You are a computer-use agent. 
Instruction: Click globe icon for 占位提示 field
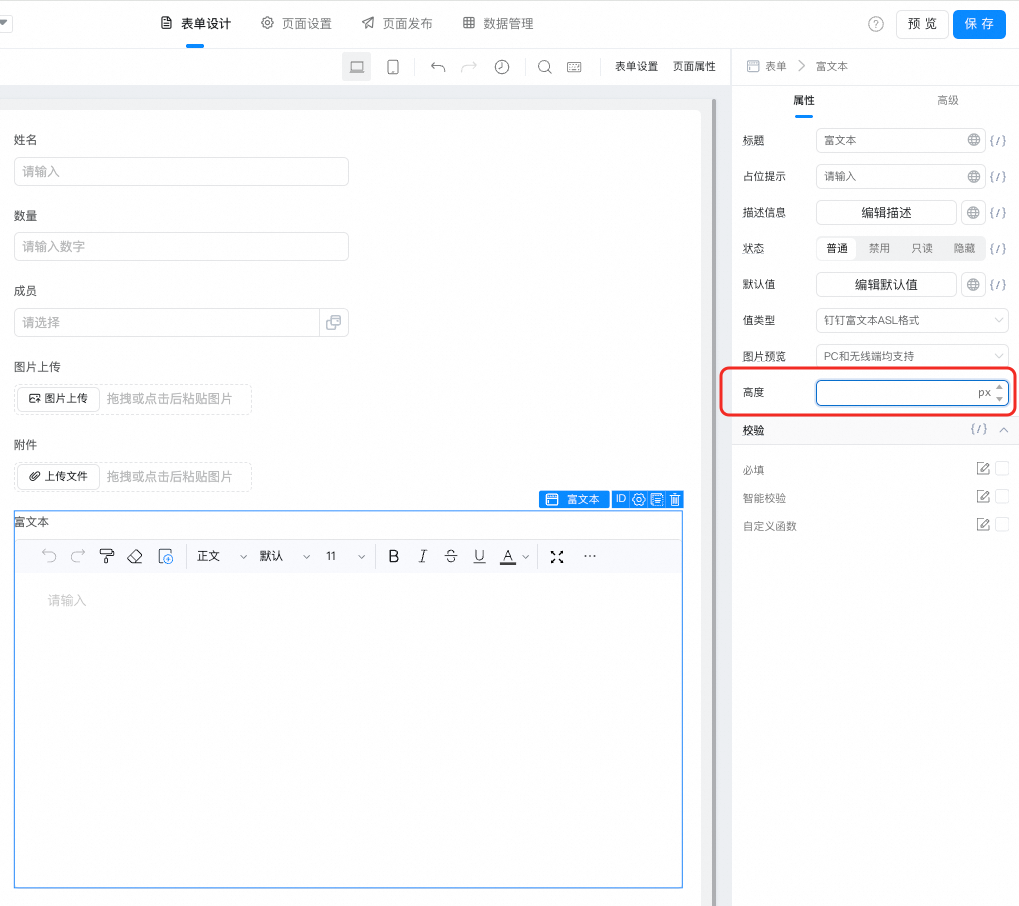(x=974, y=176)
